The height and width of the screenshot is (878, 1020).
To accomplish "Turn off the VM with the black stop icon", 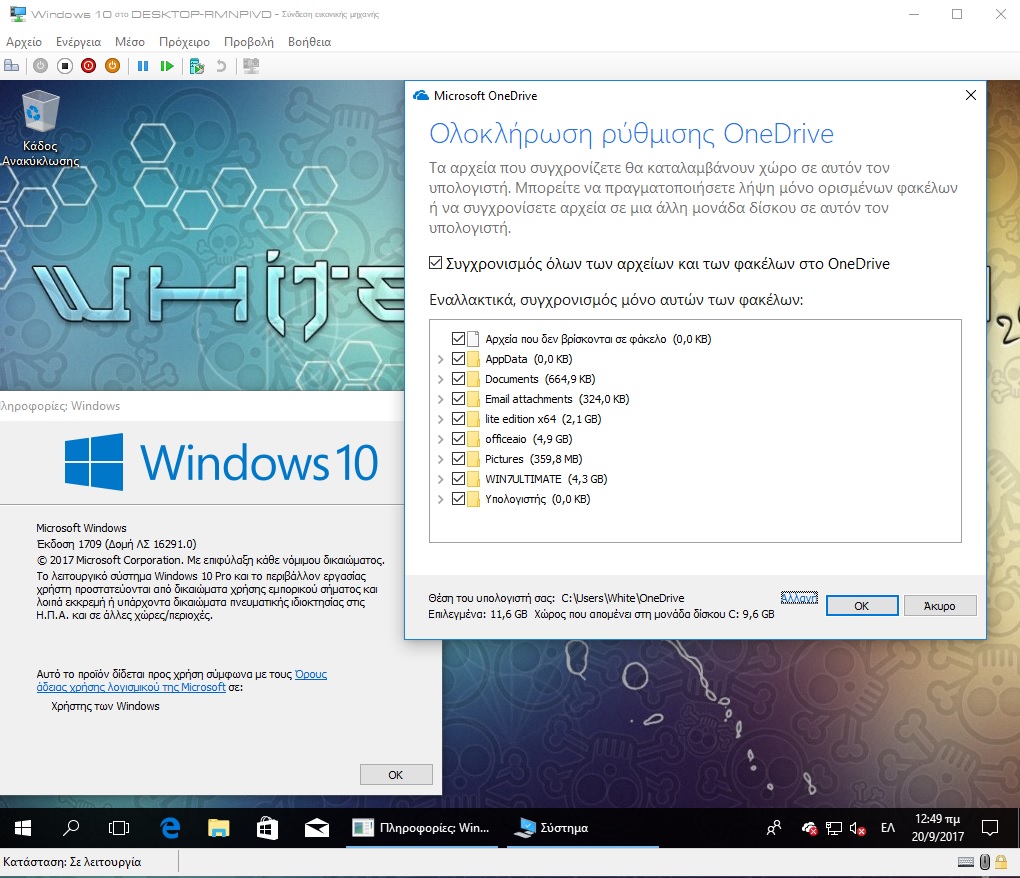I will (64, 66).
